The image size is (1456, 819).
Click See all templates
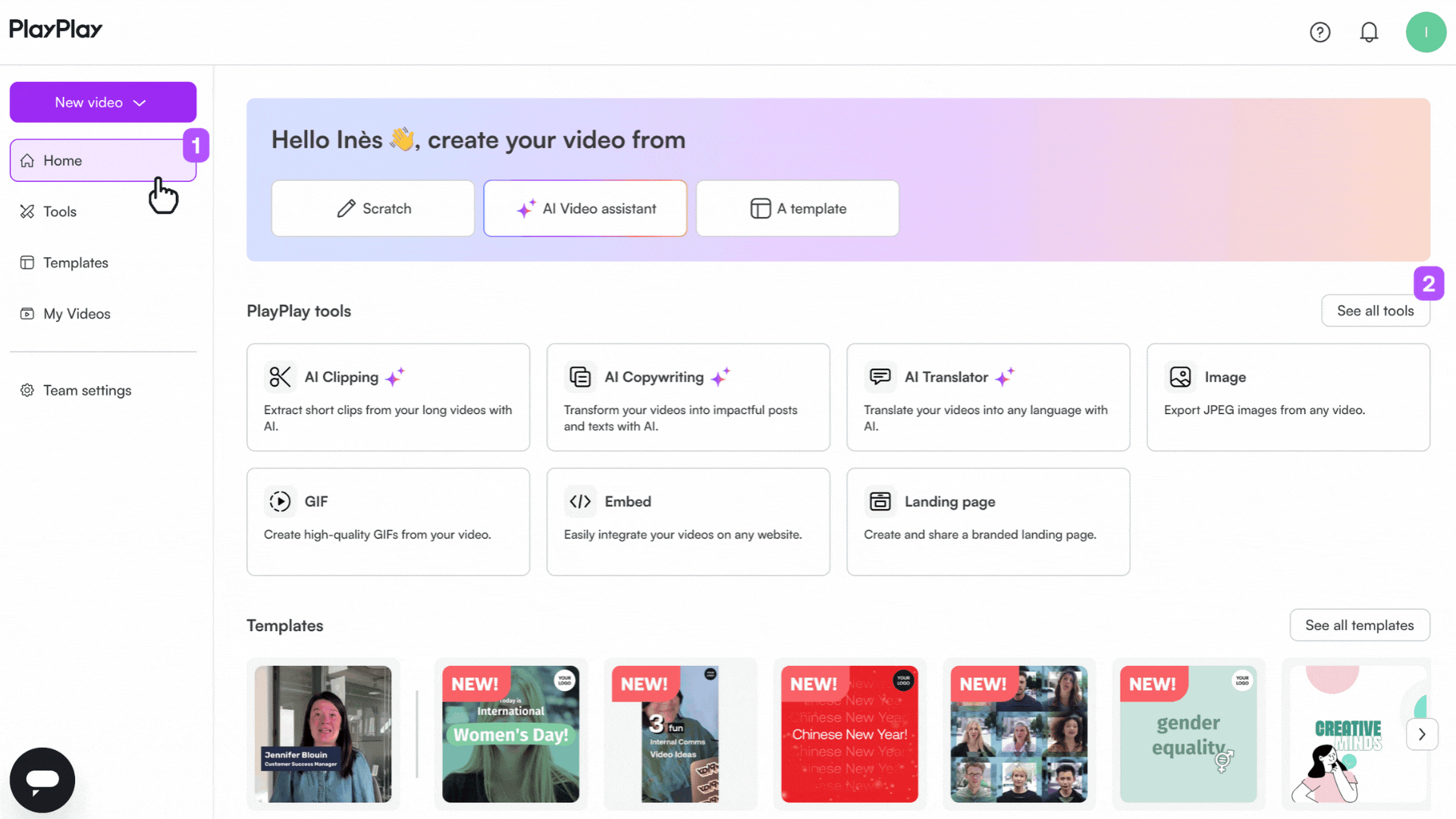[1359, 626]
